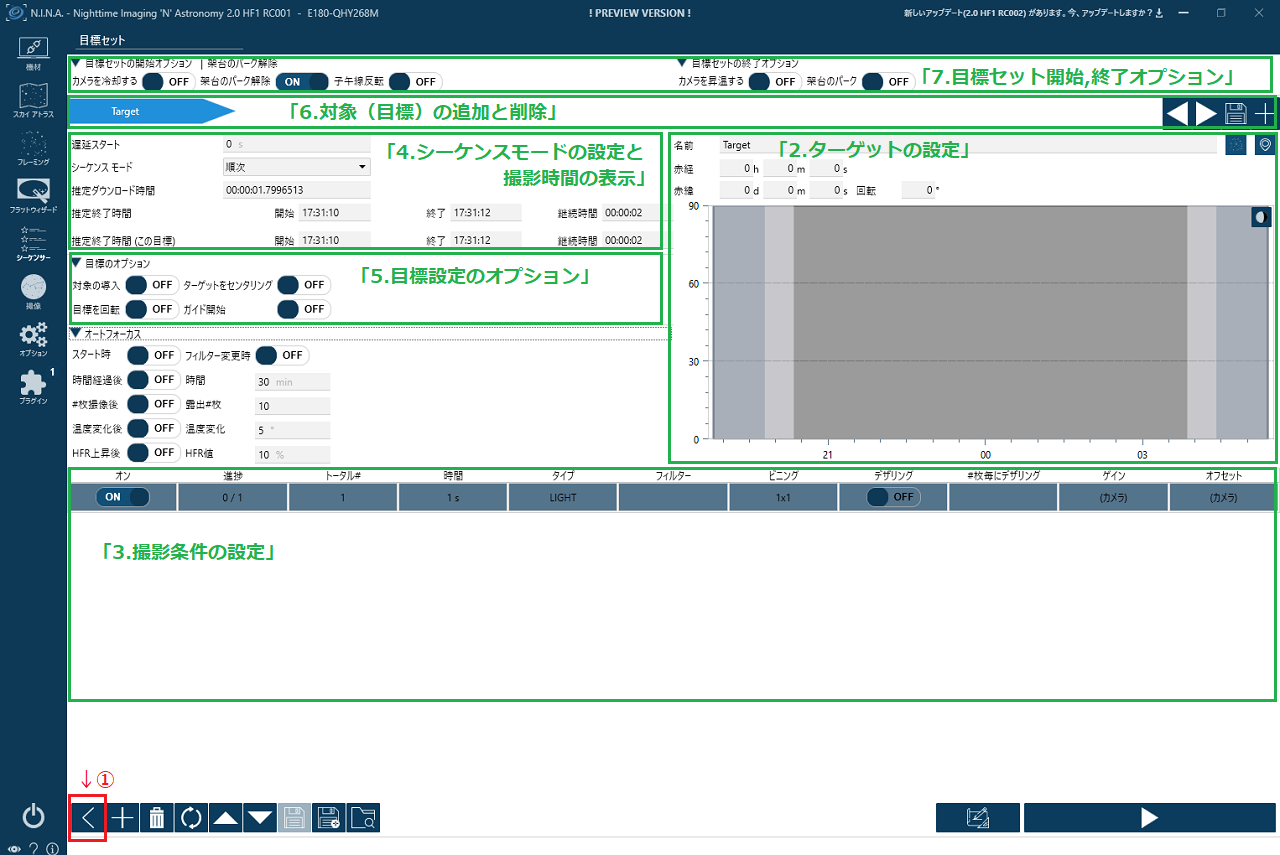
Task: Toggle 架台のパーク switch
Action: coord(888,81)
